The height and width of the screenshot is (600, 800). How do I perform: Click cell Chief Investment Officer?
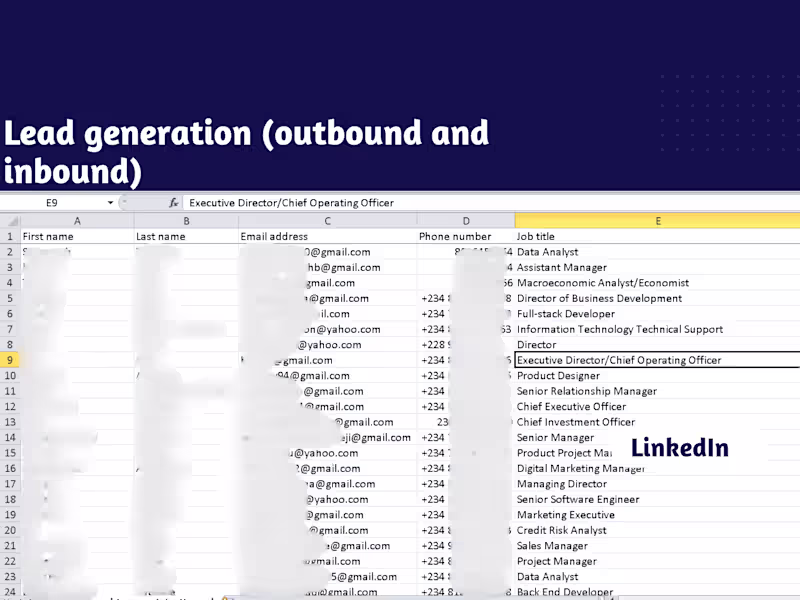pos(658,422)
